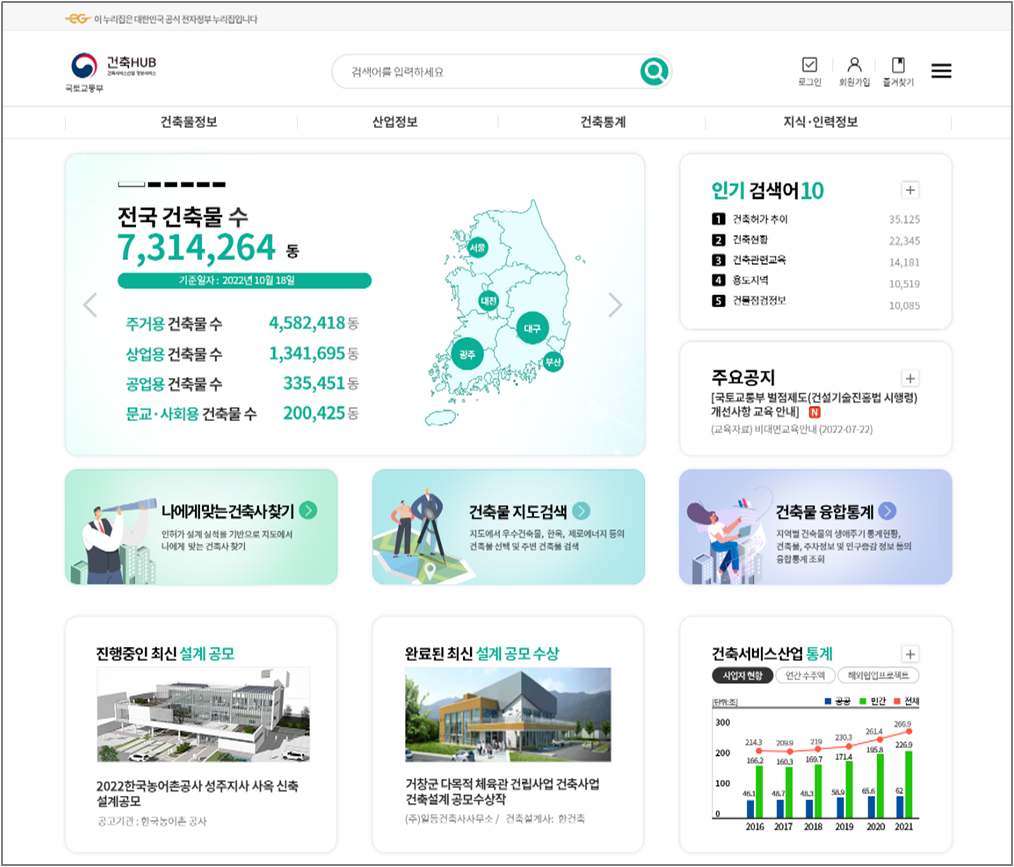Expand 건축서비스산업 통계 via plus button
The width and height of the screenshot is (1014, 867).
coord(910,653)
